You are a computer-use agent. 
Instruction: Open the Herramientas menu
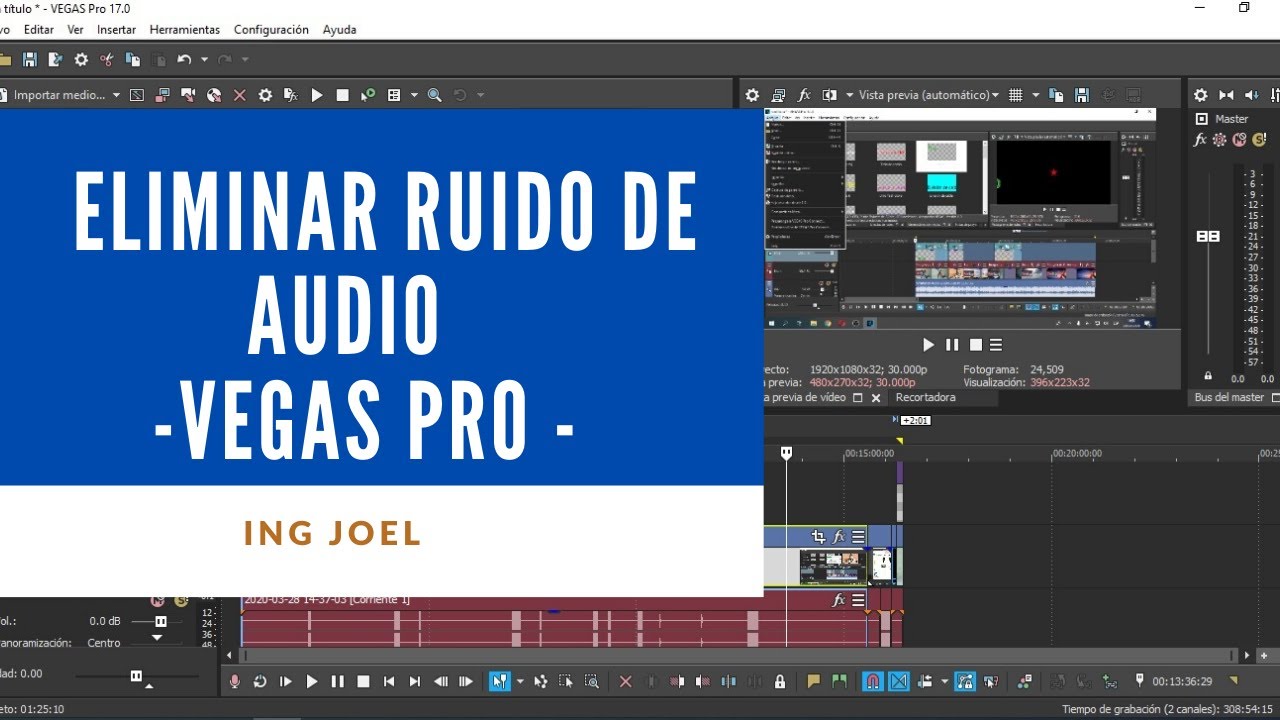185,30
